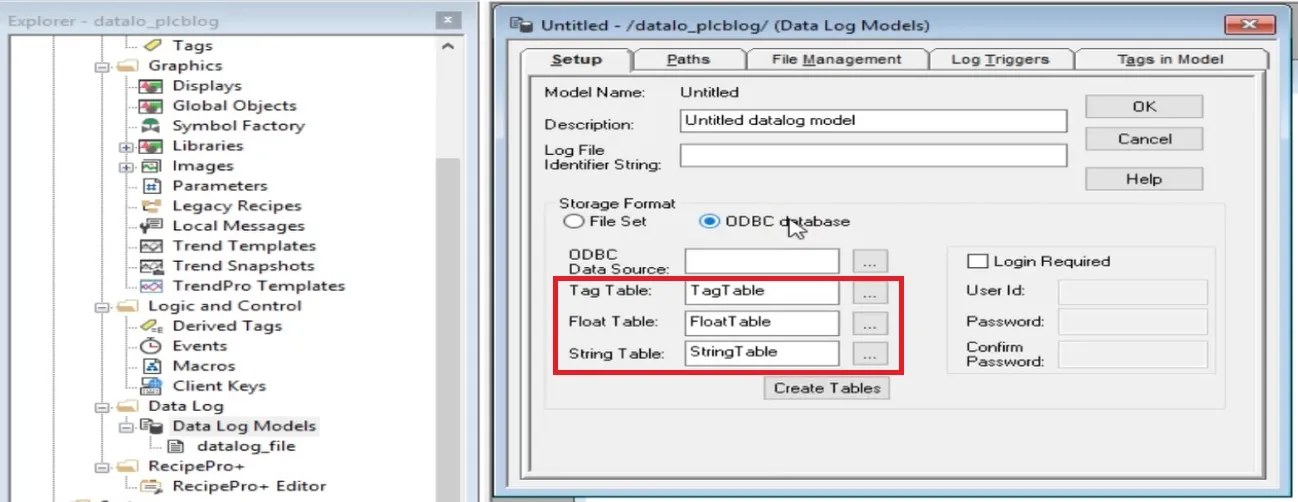Click the Symbol Factory icon
This screenshot has width=1298, height=502.
click(x=152, y=126)
